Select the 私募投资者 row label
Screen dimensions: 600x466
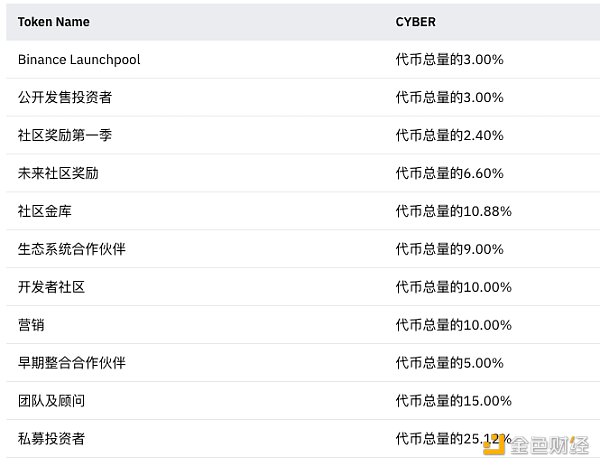tap(51, 439)
